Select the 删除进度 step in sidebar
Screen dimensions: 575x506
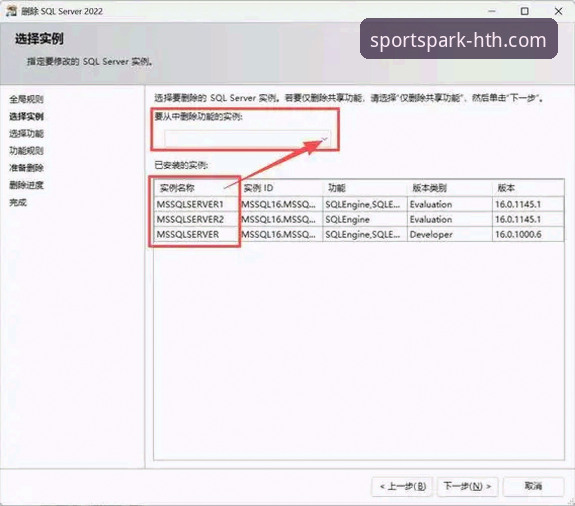point(26,185)
